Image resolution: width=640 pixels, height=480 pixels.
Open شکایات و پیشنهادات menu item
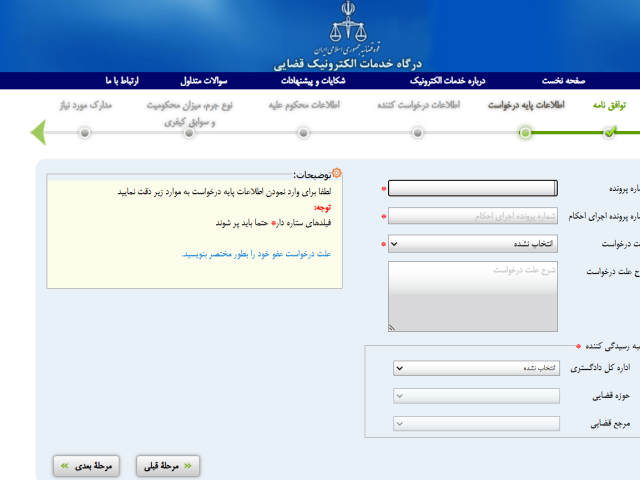tap(313, 81)
